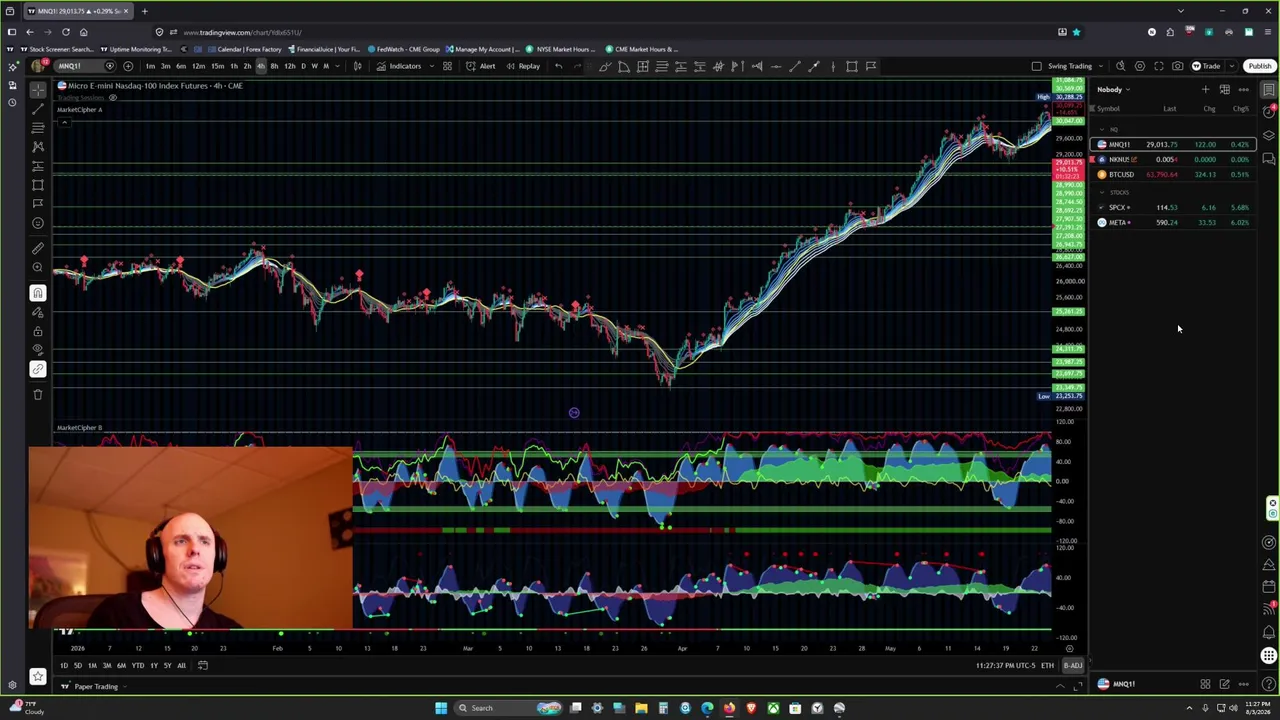
Task: Open the chart candle style selector
Action: point(357,66)
